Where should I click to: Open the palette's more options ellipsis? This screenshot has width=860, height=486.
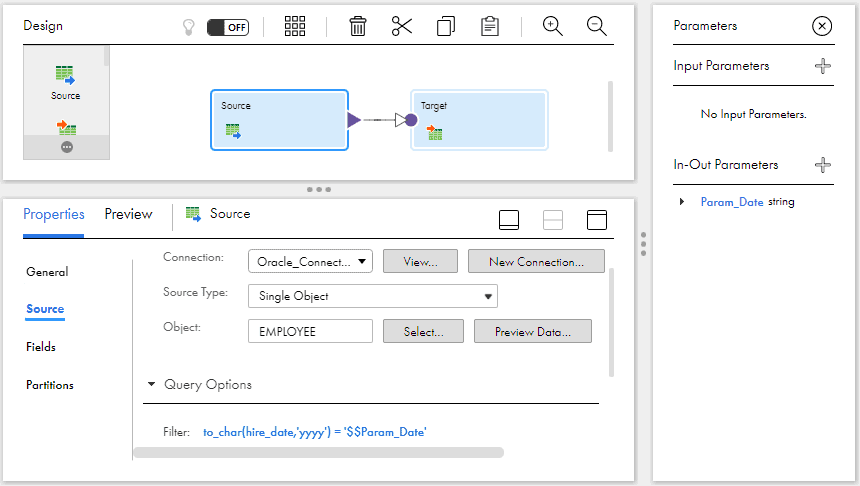[67, 147]
